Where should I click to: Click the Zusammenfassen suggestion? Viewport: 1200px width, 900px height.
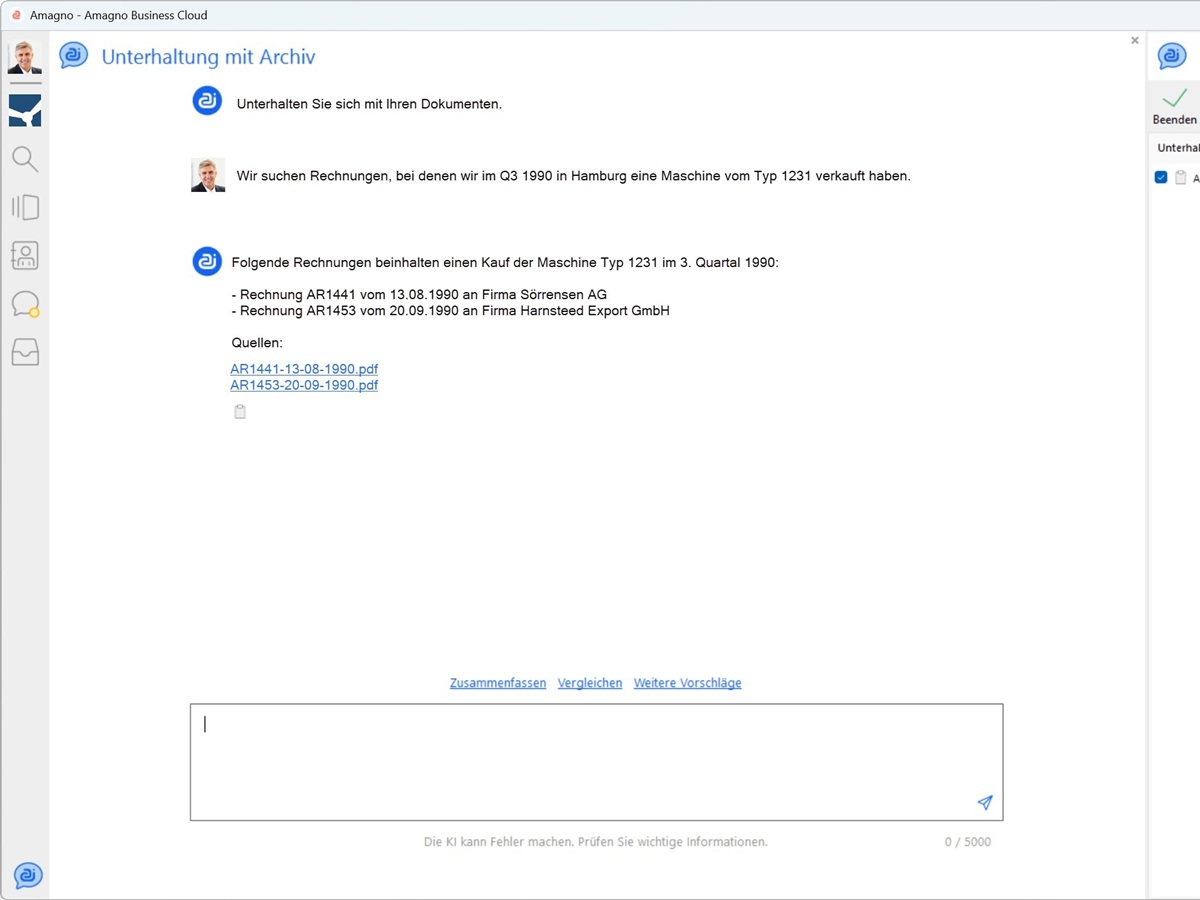click(498, 683)
